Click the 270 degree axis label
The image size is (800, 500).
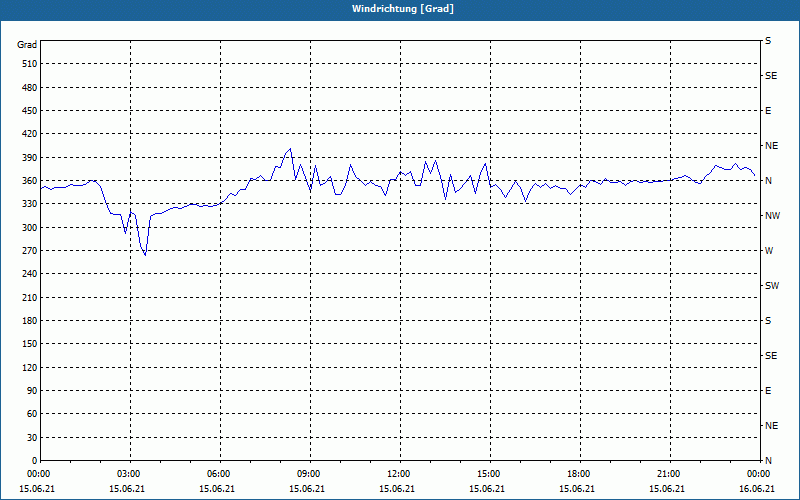click(x=29, y=251)
